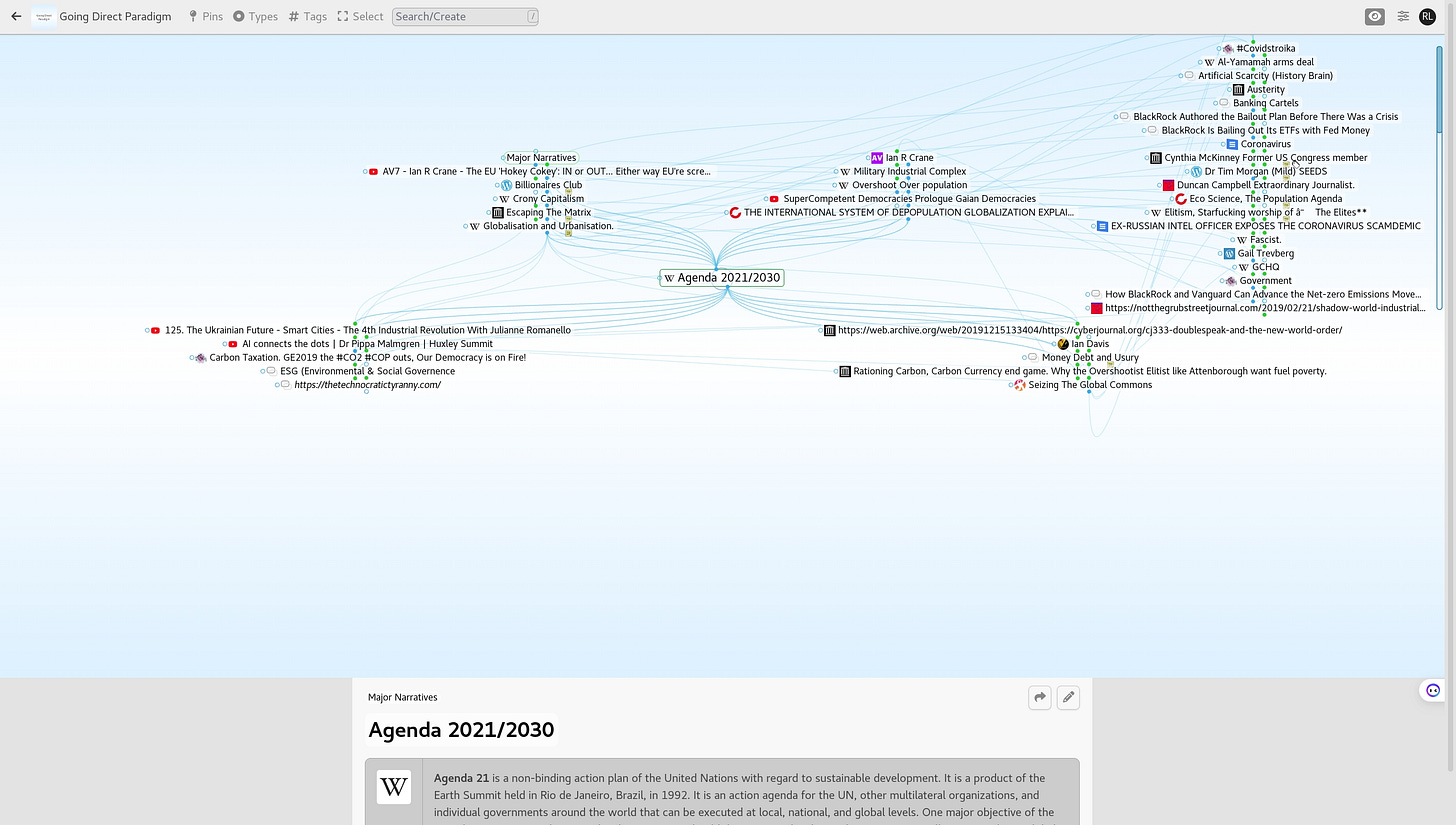1456x825 pixels.
Task: Select the Rationing Carbon, Carbon Currency node
Action: tap(1083, 371)
